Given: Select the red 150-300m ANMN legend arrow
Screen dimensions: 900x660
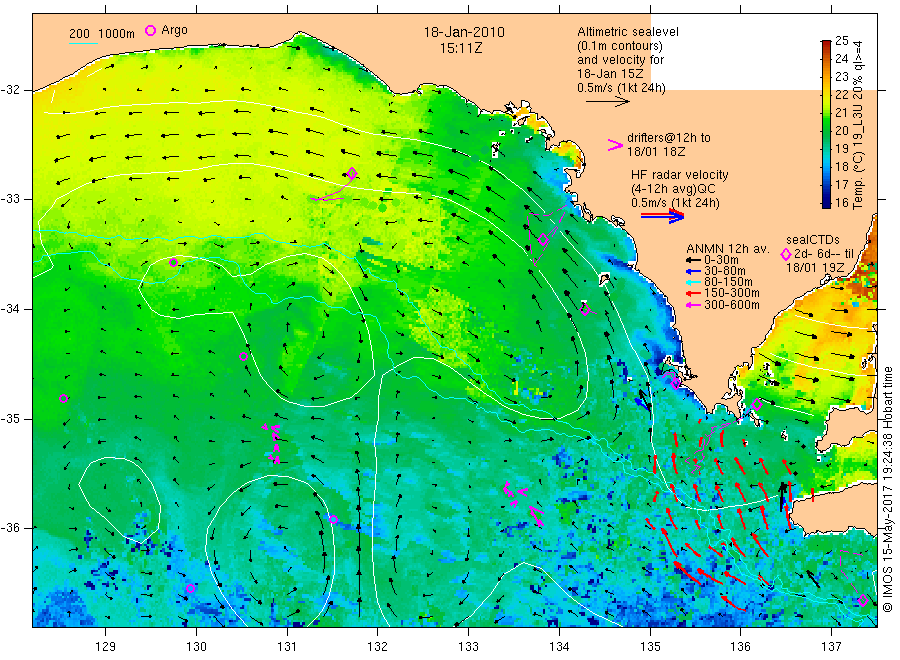Looking at the screenshot, I should 693,294.
